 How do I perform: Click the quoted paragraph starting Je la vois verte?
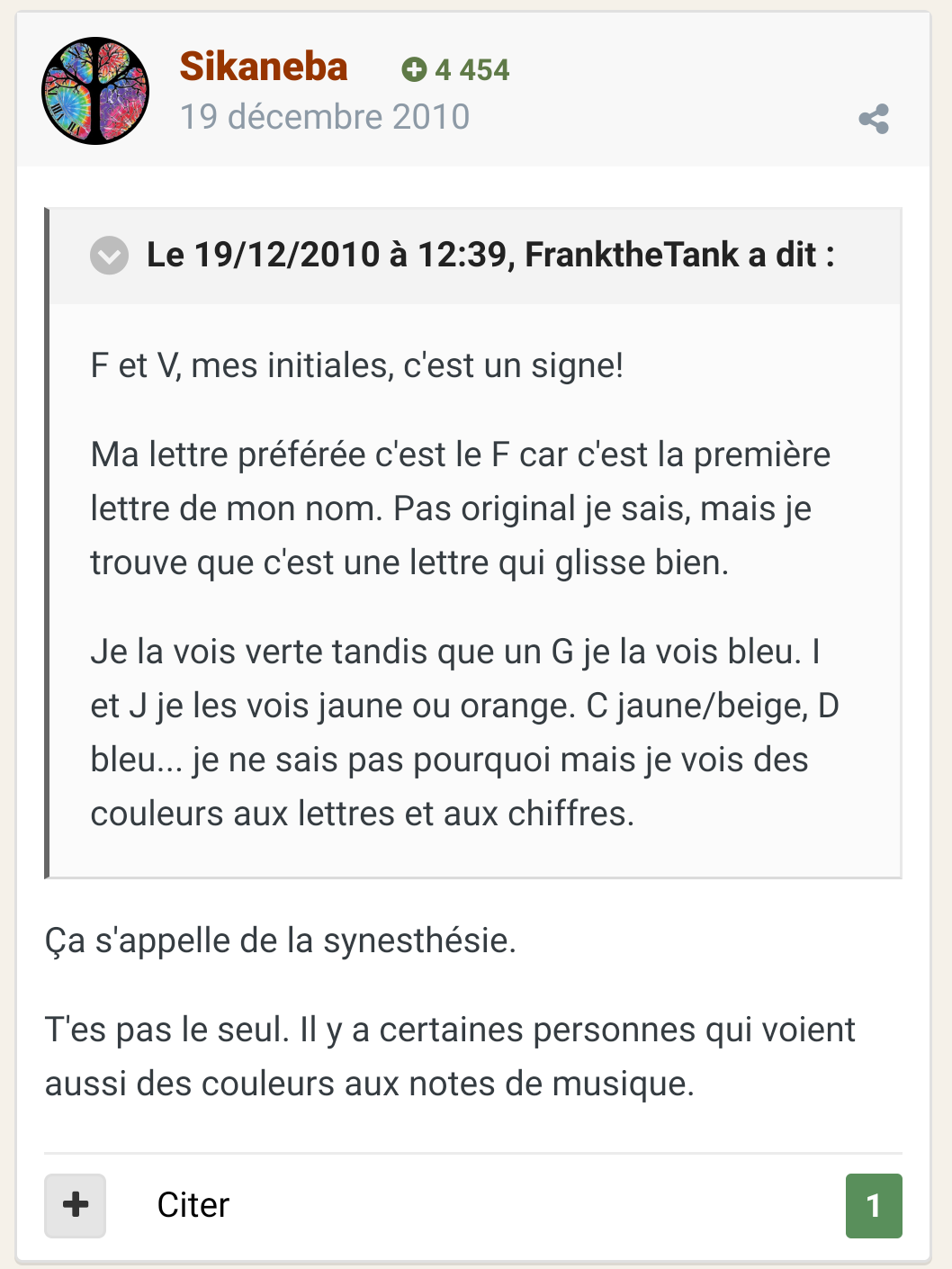click(464, 733)
